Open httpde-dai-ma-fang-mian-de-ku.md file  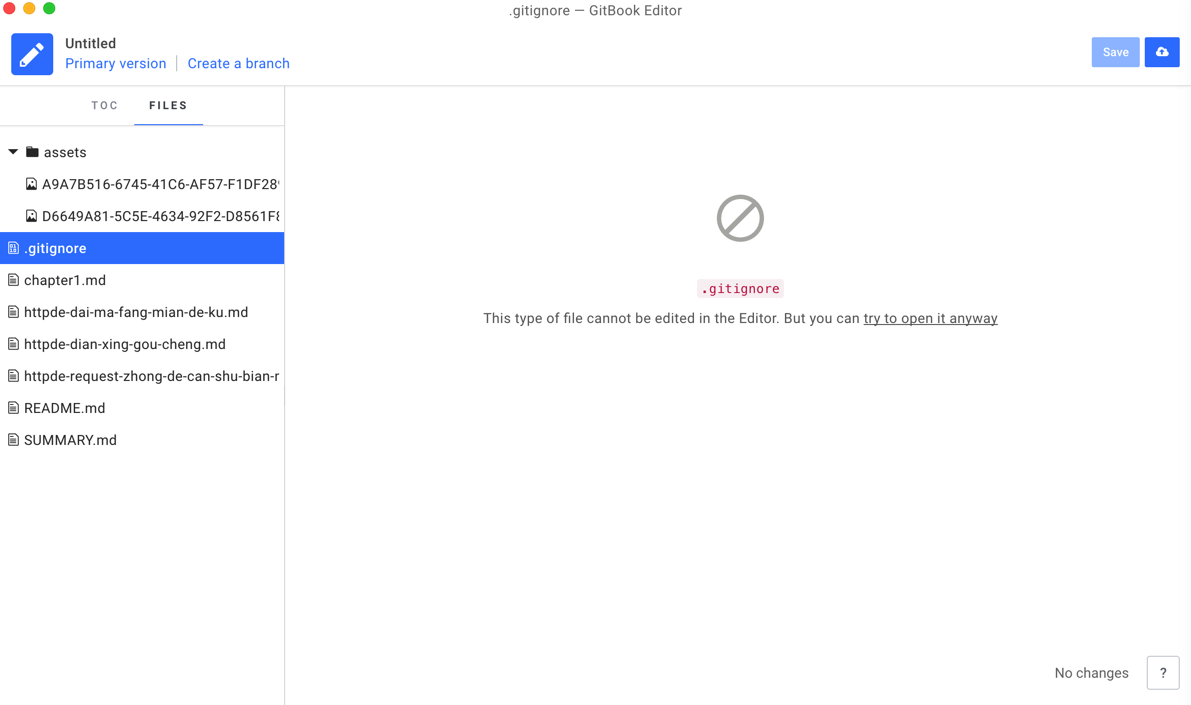click(142, 312)
